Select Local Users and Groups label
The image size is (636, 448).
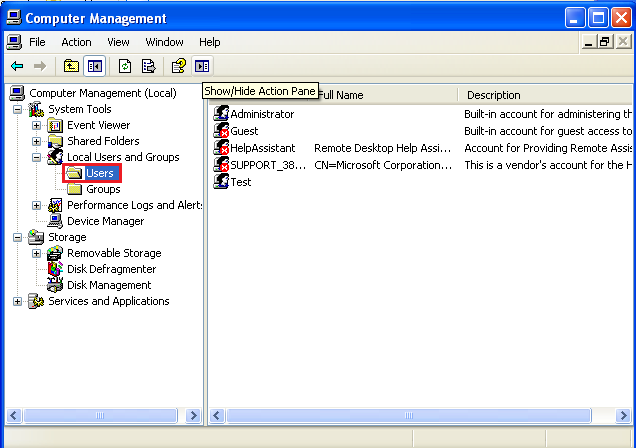click(x=123, y=157)
